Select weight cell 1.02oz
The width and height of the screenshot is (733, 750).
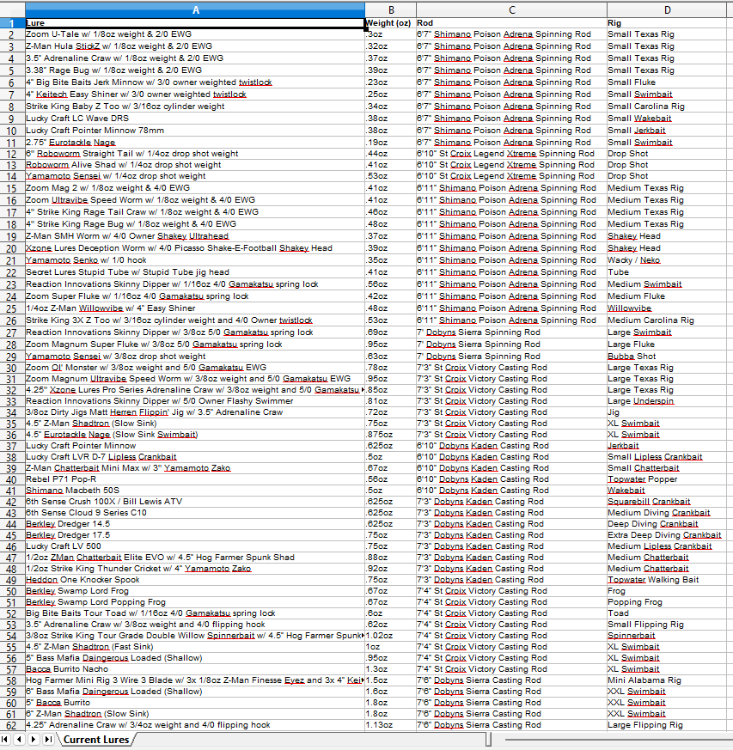coord(390,636)
